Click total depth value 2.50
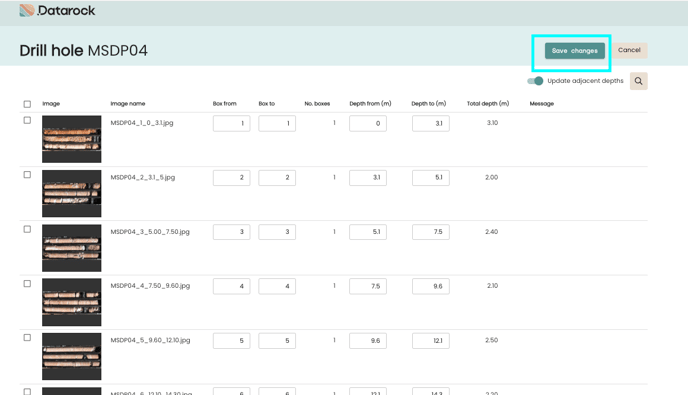The height and width of the screenshot is (395, 688). pyautogui.click(x=491, y=340)
